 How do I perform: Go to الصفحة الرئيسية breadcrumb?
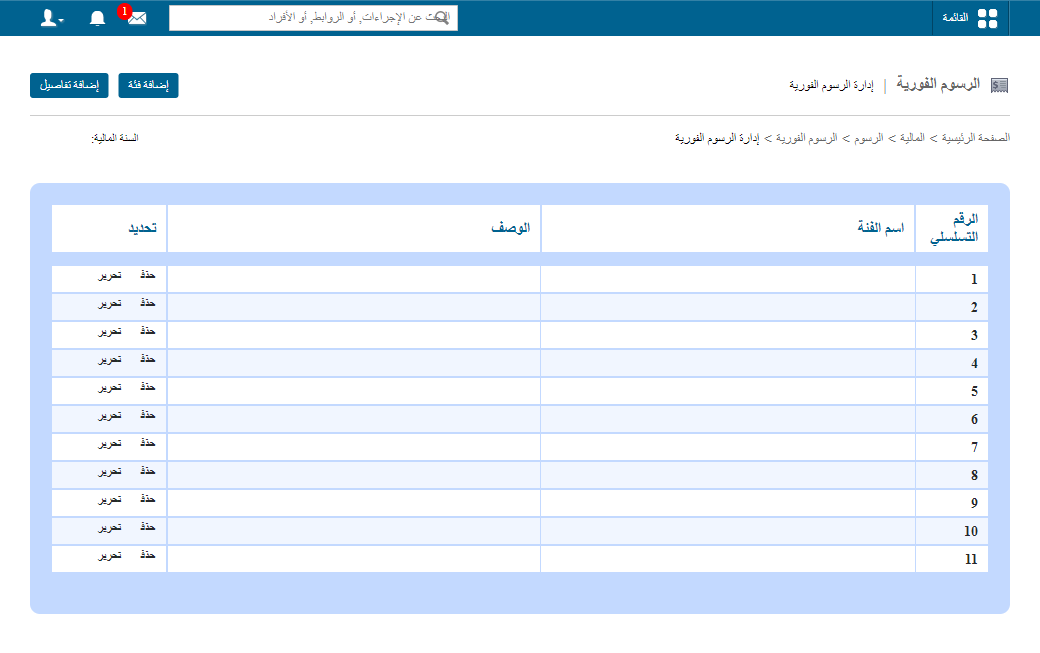[x=976, y=138]
